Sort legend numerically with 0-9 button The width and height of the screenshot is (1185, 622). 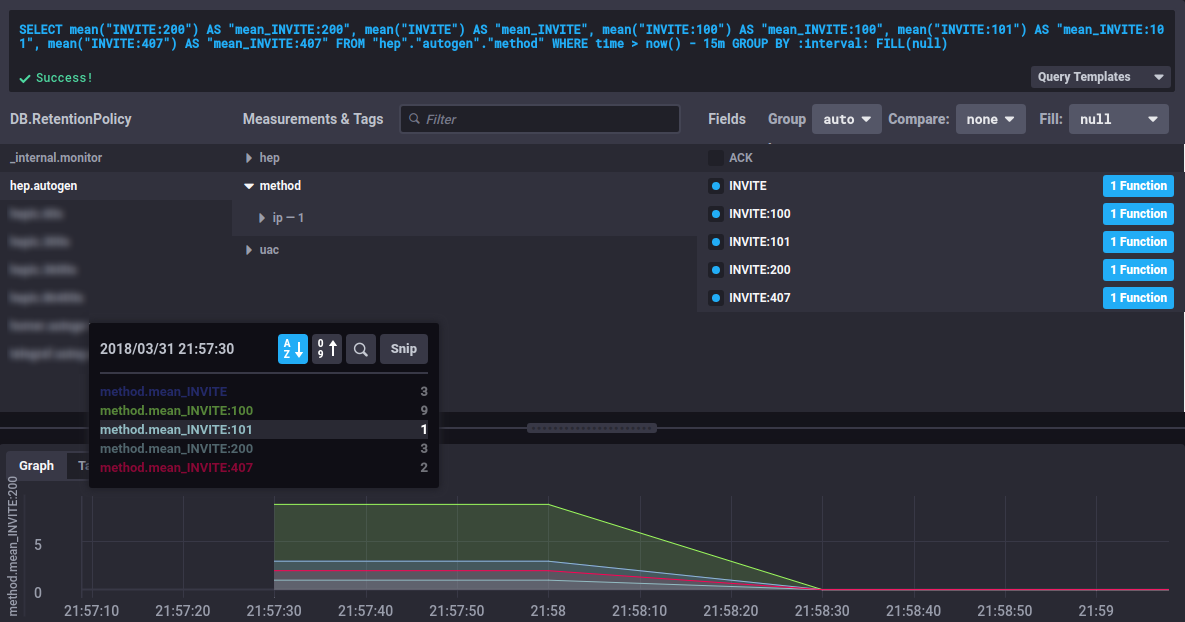point(326,349)
